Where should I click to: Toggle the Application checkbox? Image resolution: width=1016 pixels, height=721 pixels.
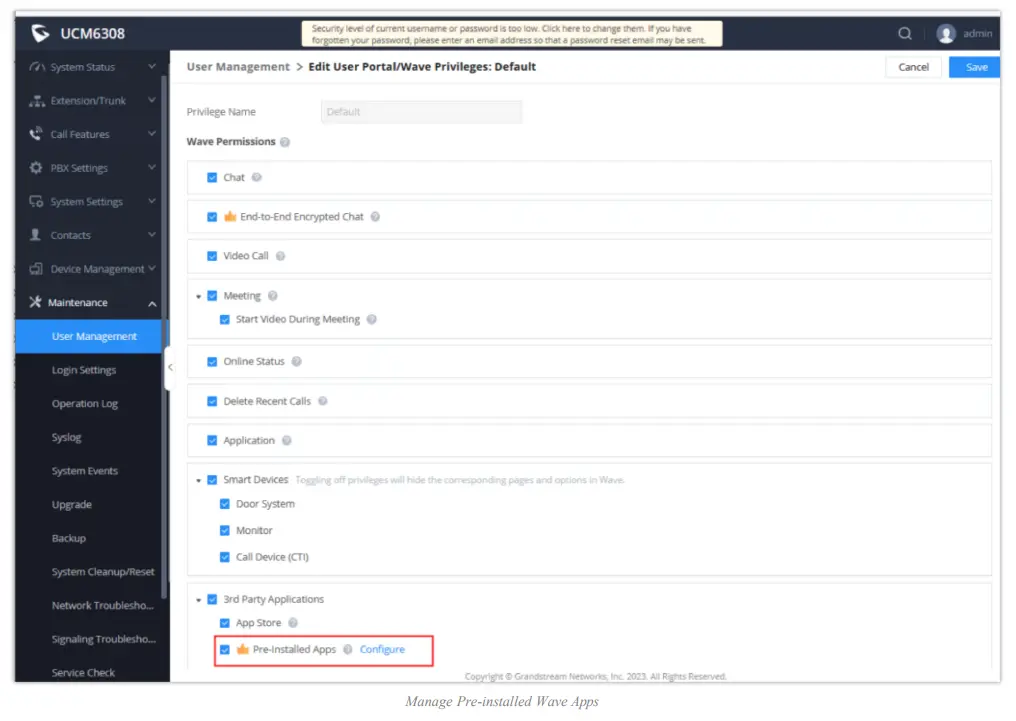pos(212,441)
